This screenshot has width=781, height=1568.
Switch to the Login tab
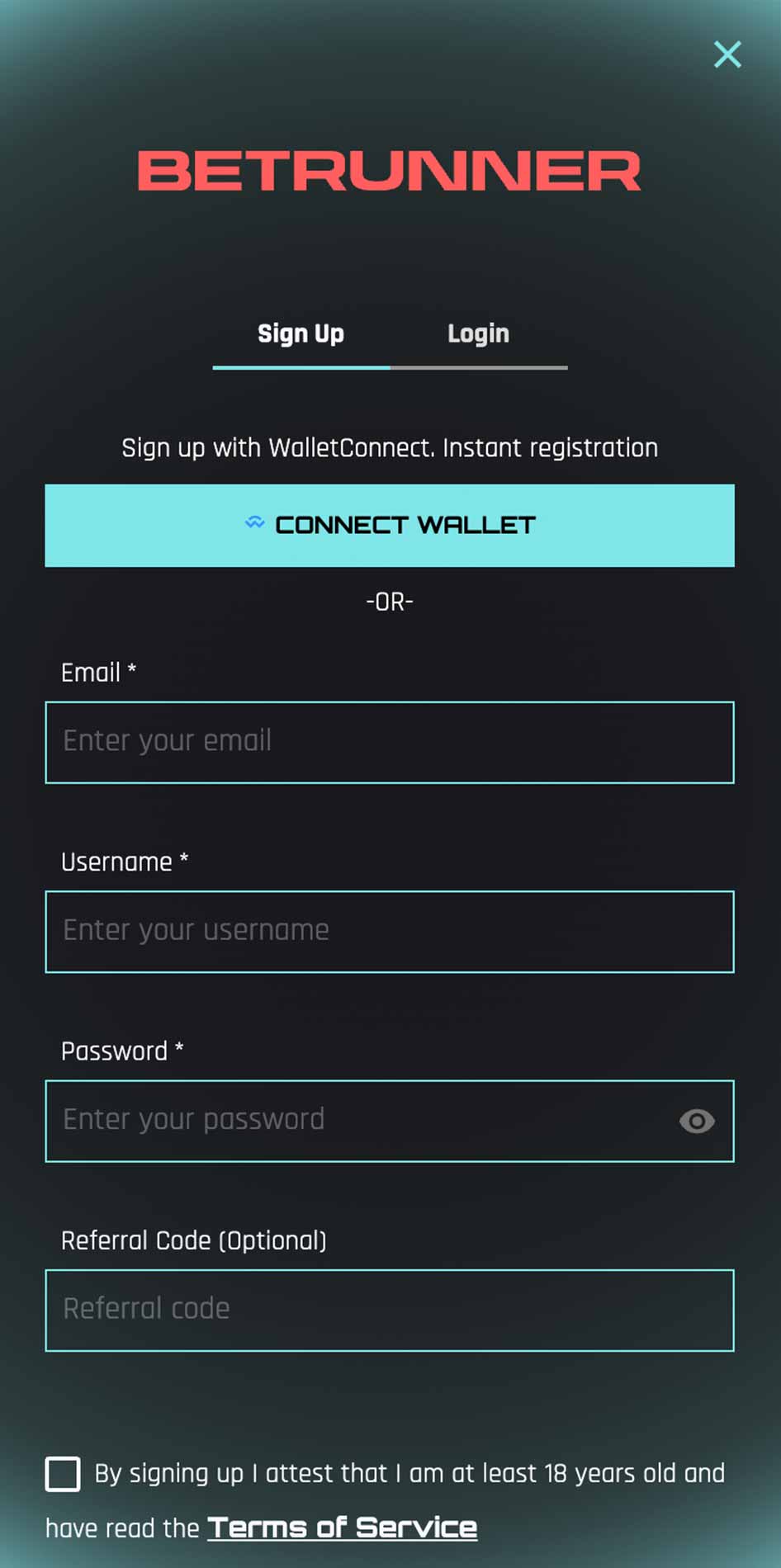(x=478, y=334)
